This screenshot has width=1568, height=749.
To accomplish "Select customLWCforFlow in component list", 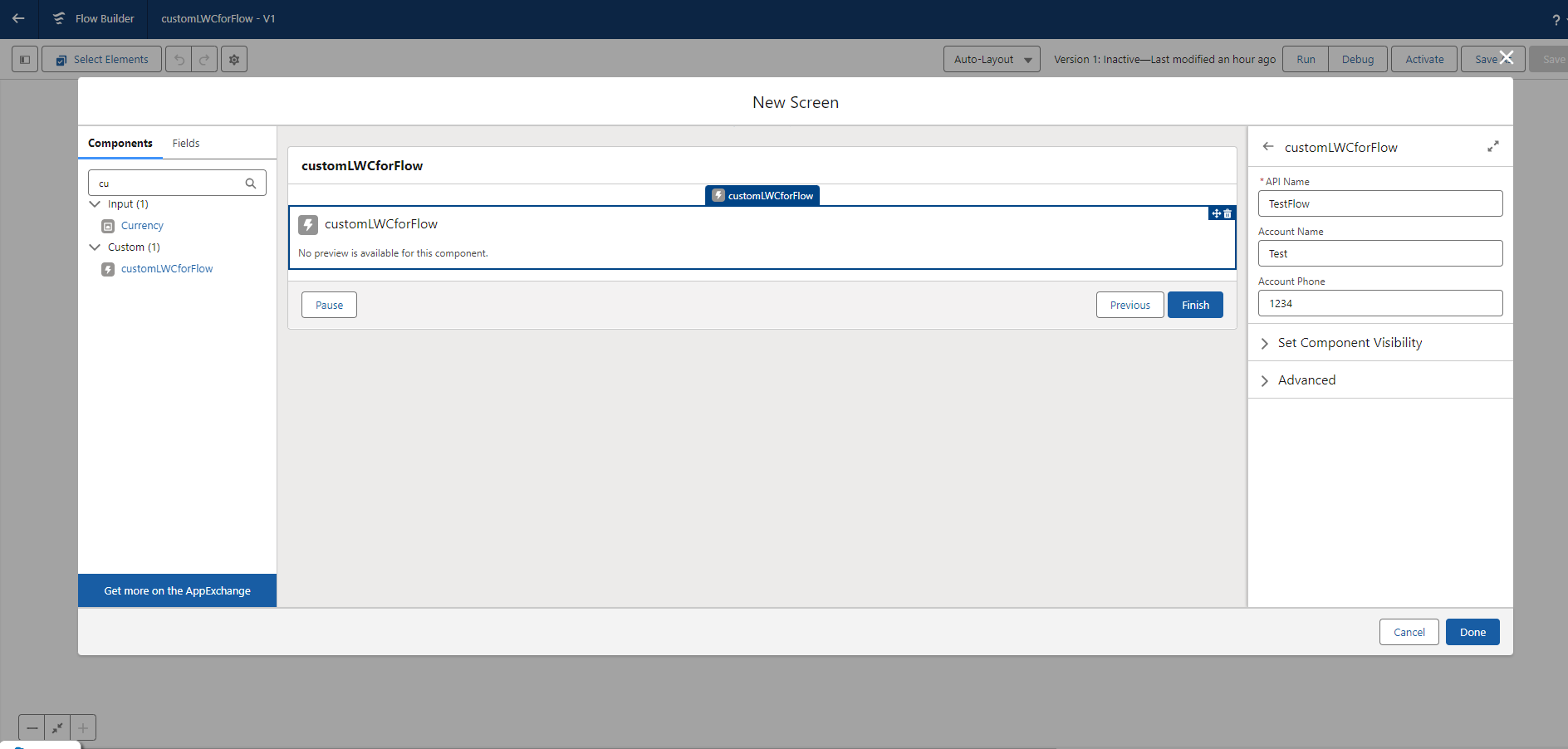I will coord(167,269).
